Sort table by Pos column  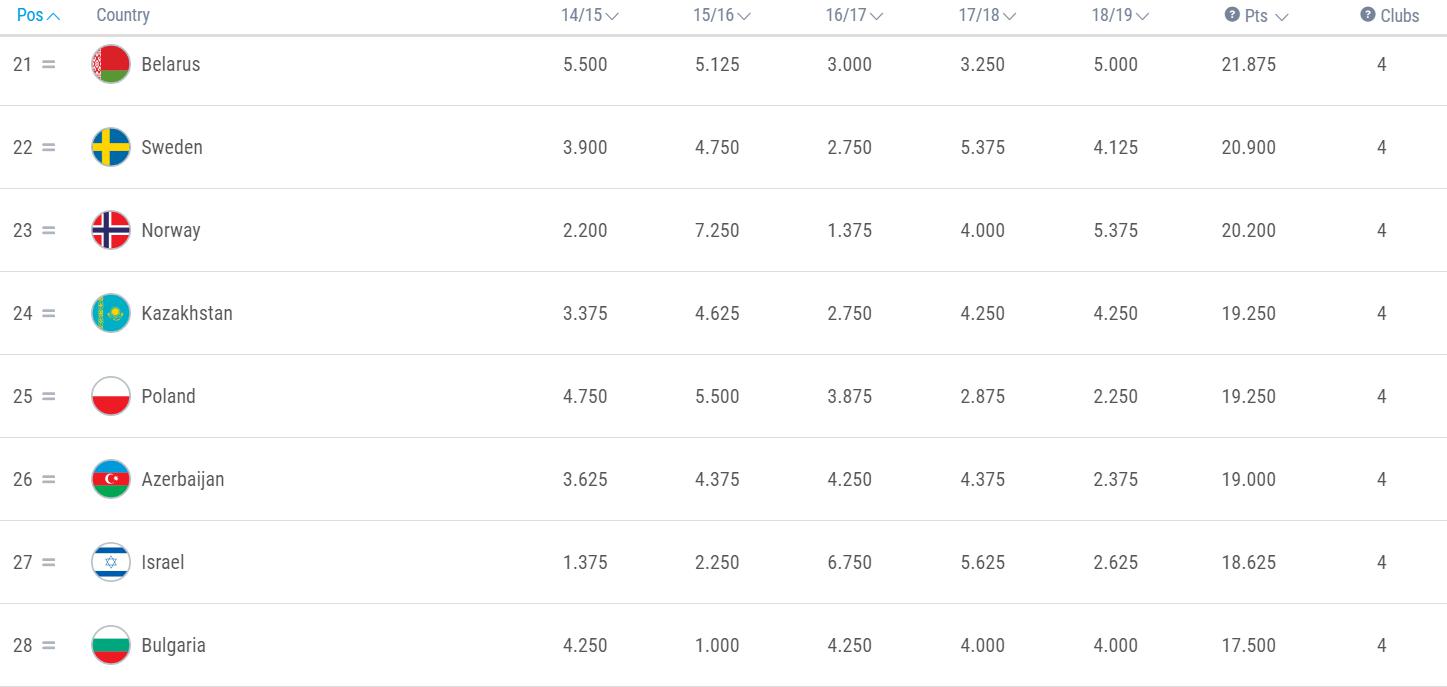click(x=38, y=15)
